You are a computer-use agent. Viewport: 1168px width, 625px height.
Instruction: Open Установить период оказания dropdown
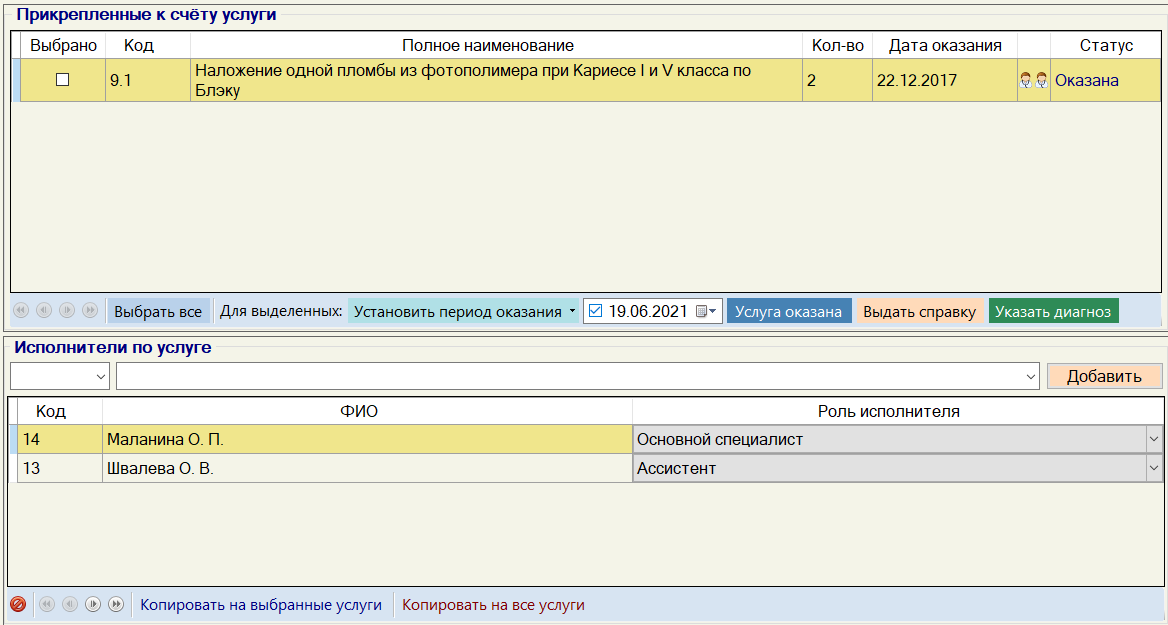pyautogui.click(x=463, y=311)
